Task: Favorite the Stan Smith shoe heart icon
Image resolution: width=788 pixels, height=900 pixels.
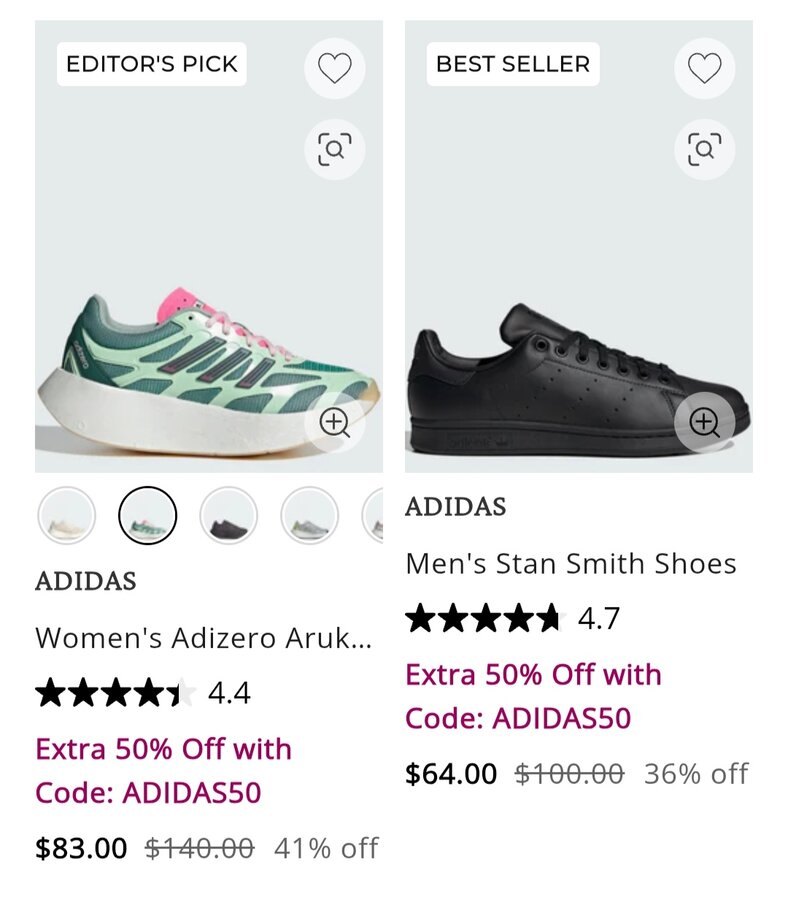Action: (704, 68)
